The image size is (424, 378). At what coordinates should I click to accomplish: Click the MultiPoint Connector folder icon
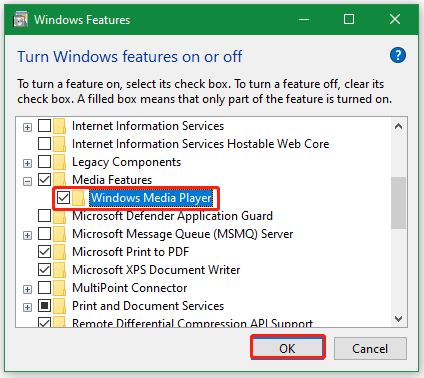60,288
